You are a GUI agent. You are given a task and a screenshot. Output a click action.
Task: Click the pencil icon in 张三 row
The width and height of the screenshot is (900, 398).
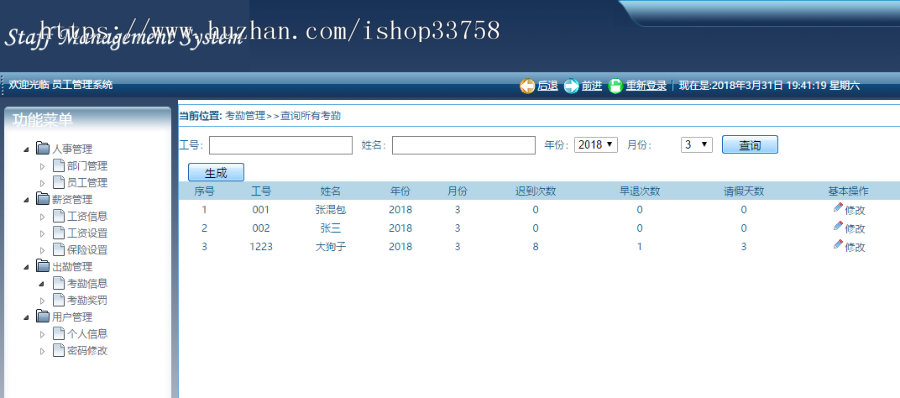[838, 226]
